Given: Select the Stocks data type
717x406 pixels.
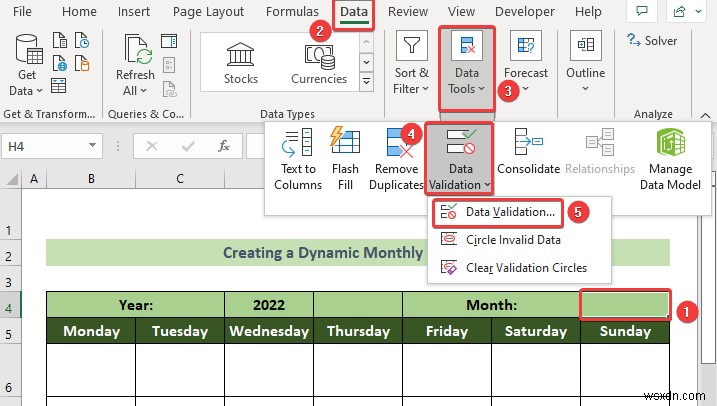Looking at the screenshot, I should (241, 63).
